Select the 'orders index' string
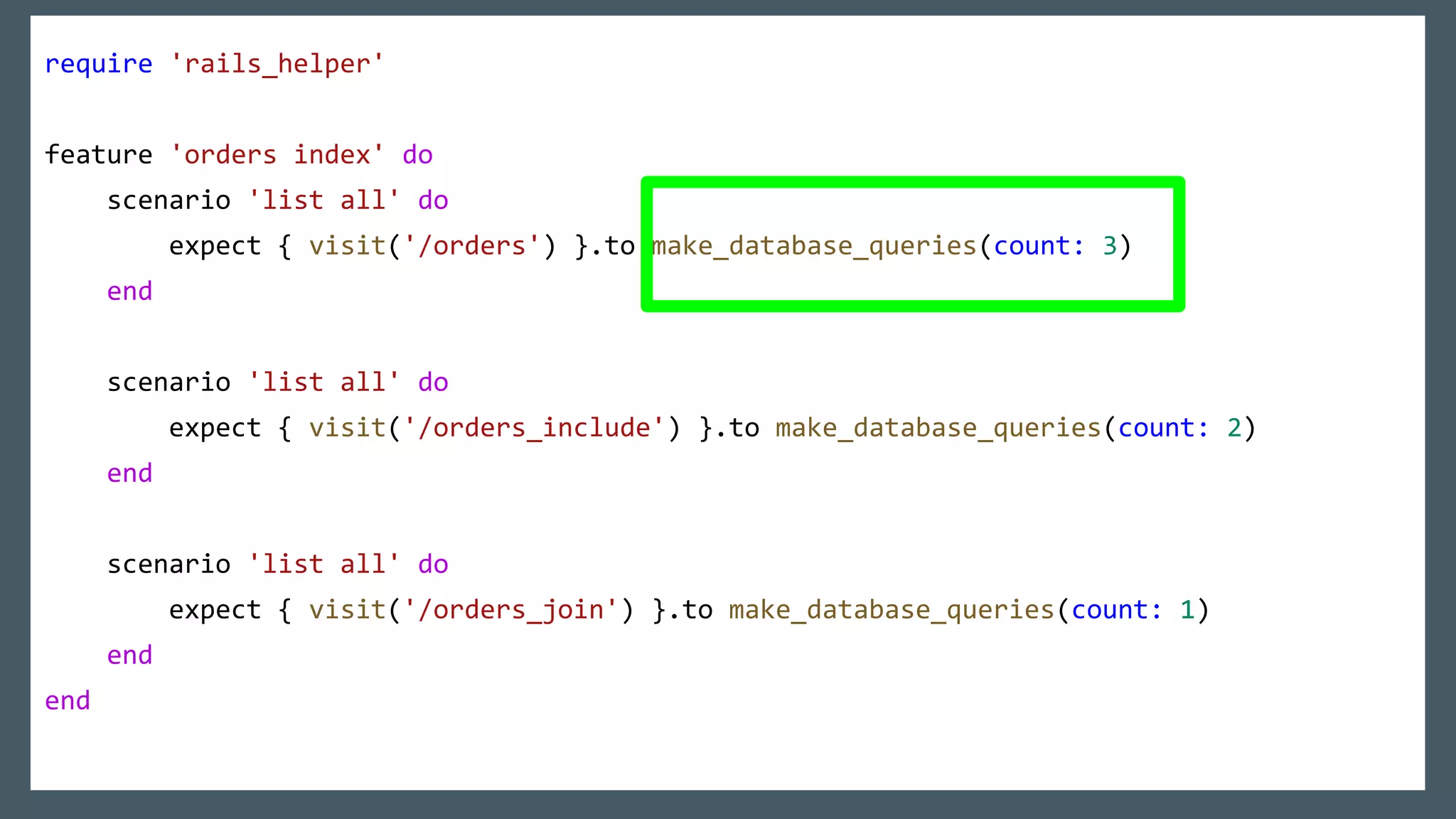 pos(277,154)
